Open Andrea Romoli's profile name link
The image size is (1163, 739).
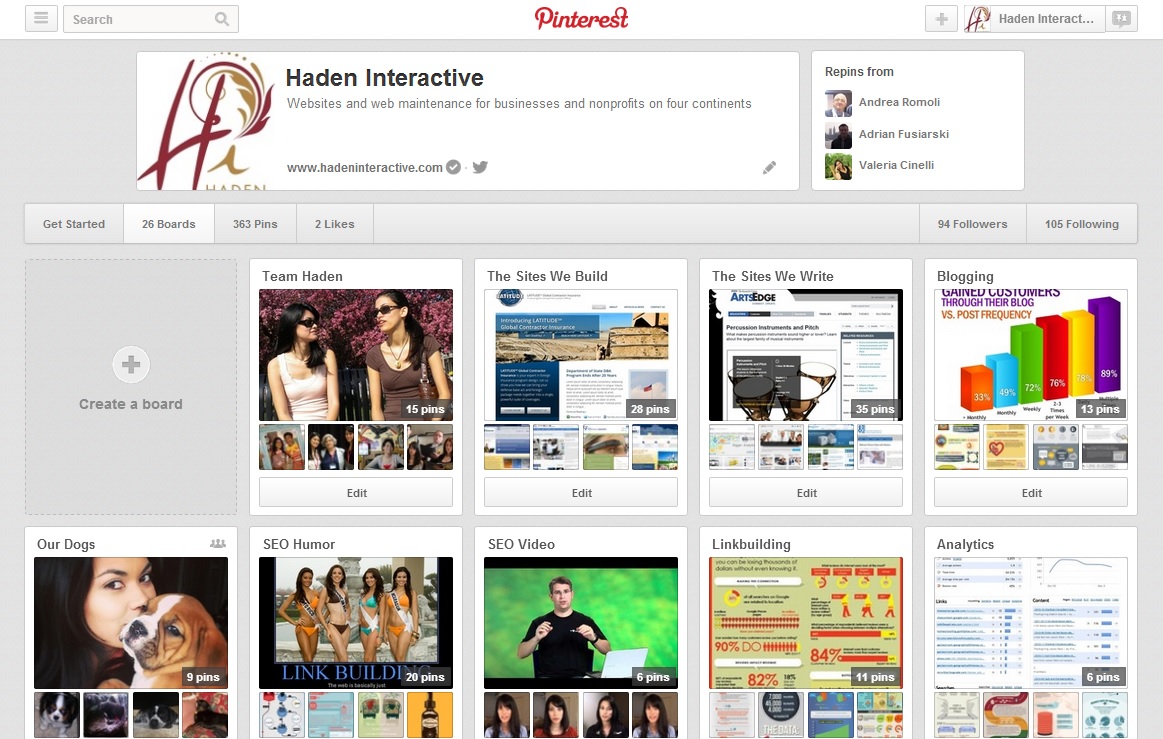899,102
